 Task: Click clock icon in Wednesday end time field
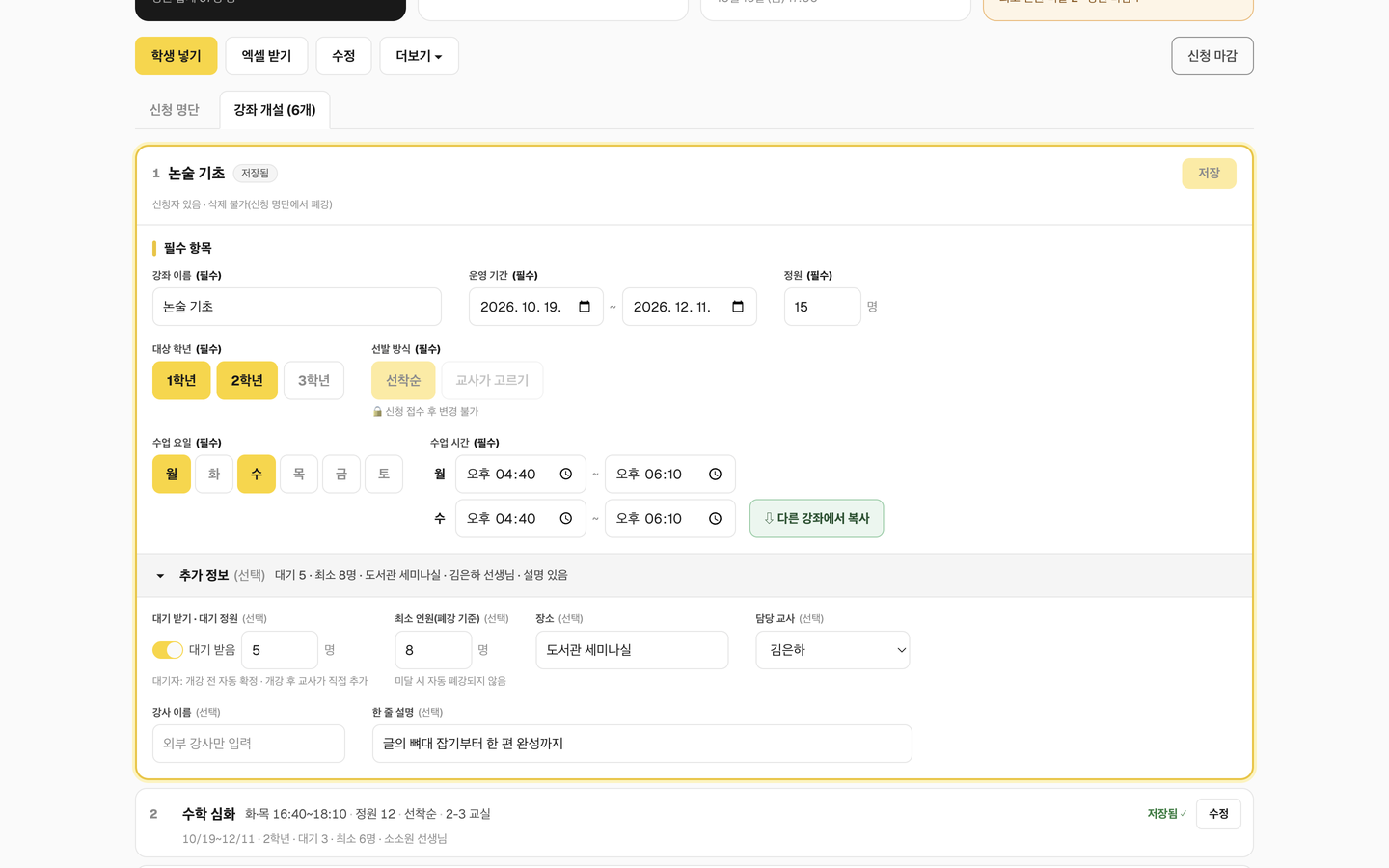[716, 519]
